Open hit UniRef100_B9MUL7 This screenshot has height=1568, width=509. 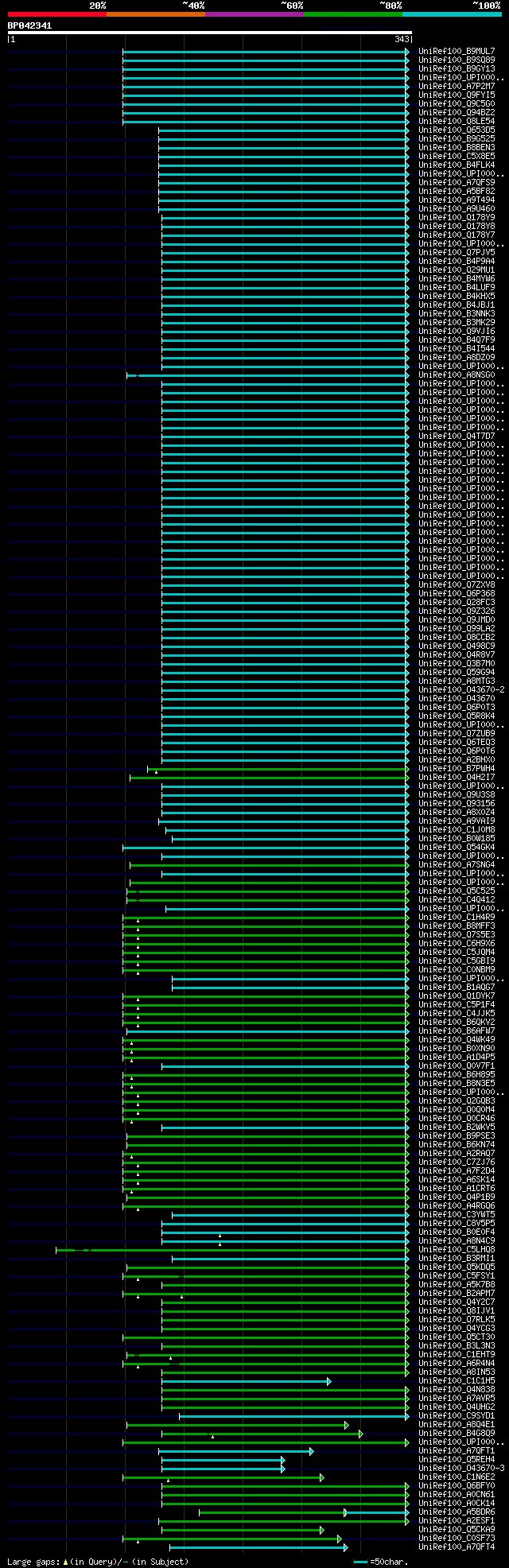[x=457, y=52]
